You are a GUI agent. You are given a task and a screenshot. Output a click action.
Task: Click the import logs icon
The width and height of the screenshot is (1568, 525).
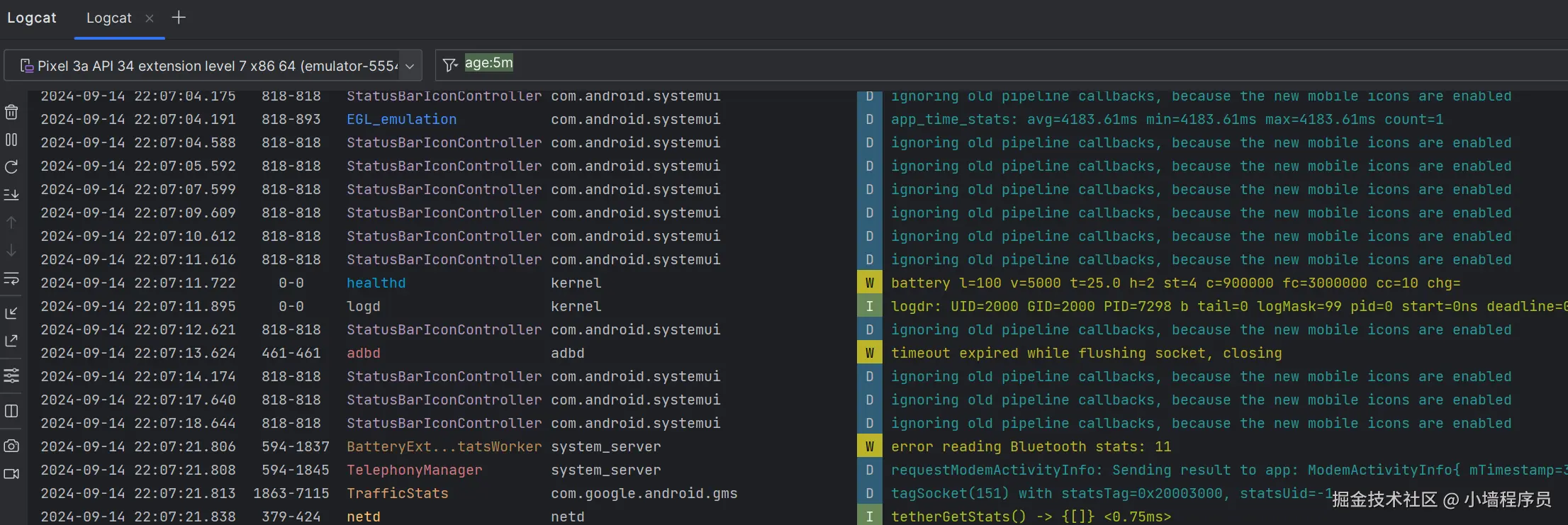click(x=11, y=312)
